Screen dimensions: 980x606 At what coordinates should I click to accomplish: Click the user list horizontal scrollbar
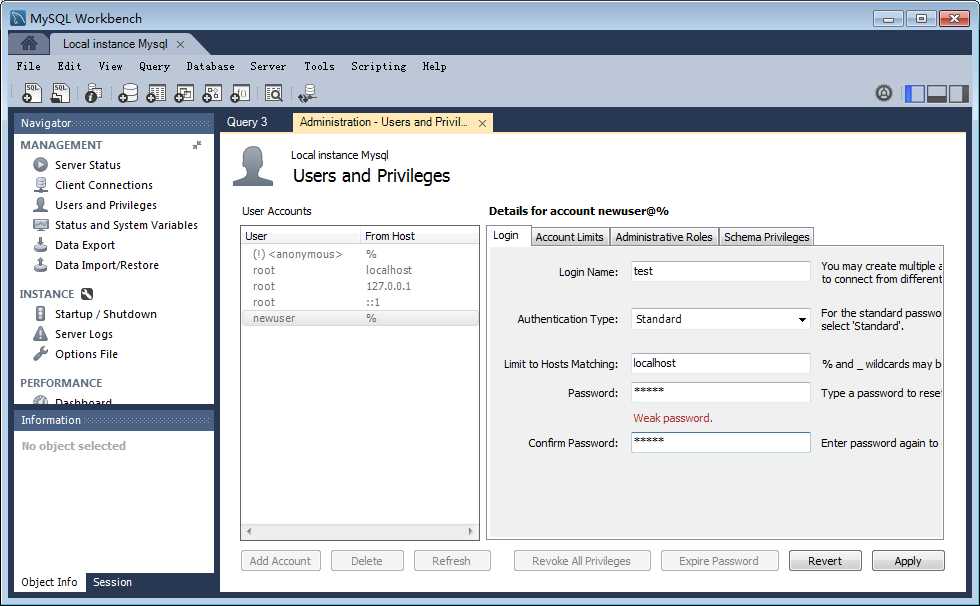point(359,531)
